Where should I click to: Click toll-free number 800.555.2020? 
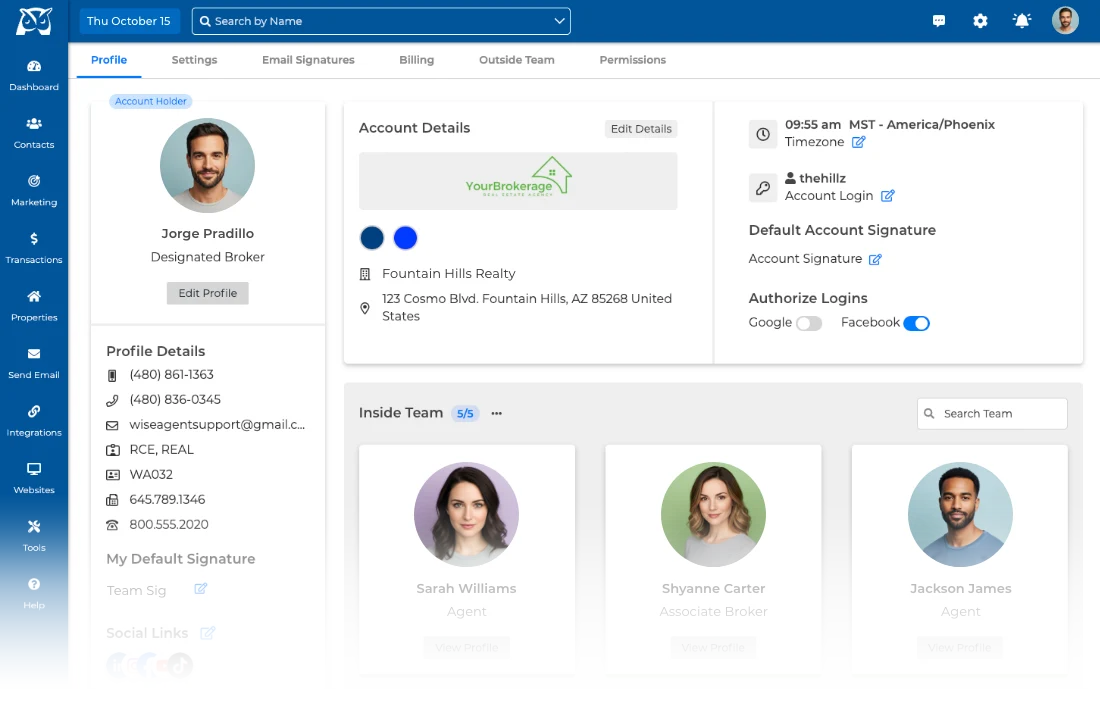(x=169, y=525)
